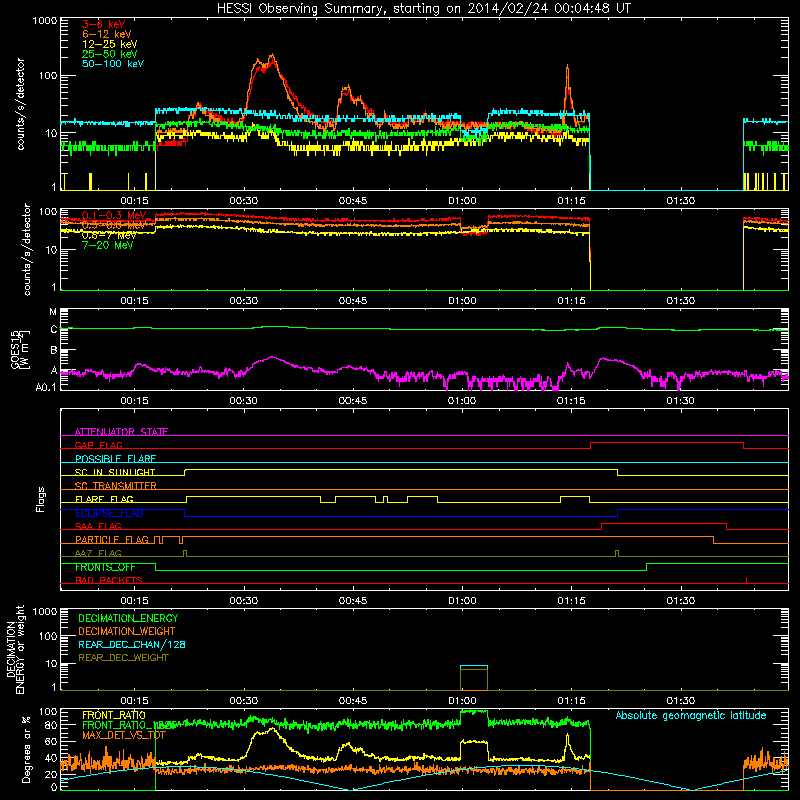Click the GOES15 axis label
Screen dimensions: 800x800
tap(20, 349)
